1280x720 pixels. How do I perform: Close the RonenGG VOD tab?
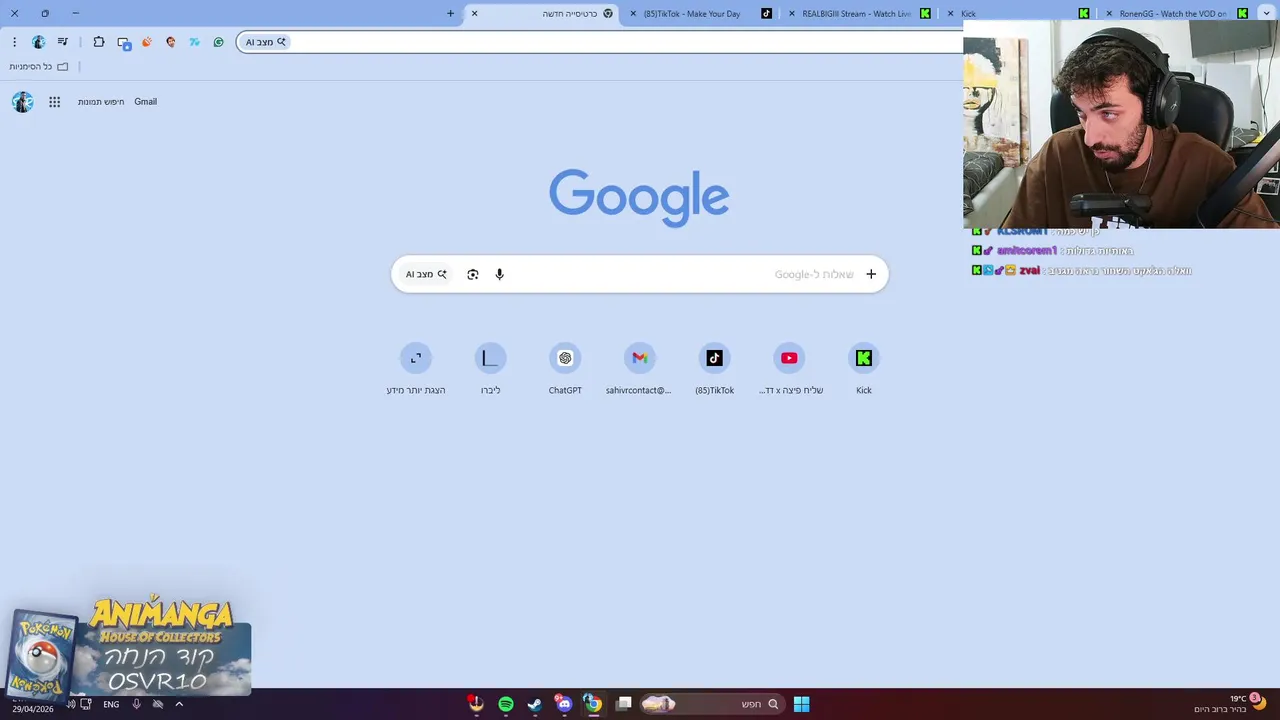[1109, 14]
